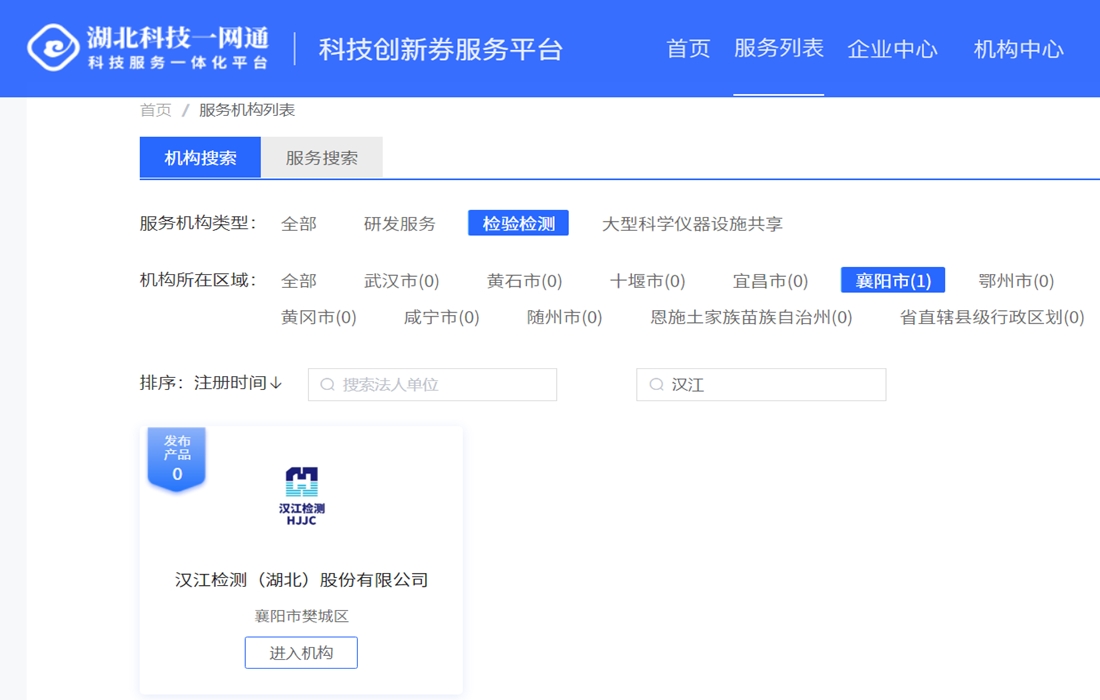
Task: Click the 搜索法人单位 search input field
Action: tap(430, 384)
